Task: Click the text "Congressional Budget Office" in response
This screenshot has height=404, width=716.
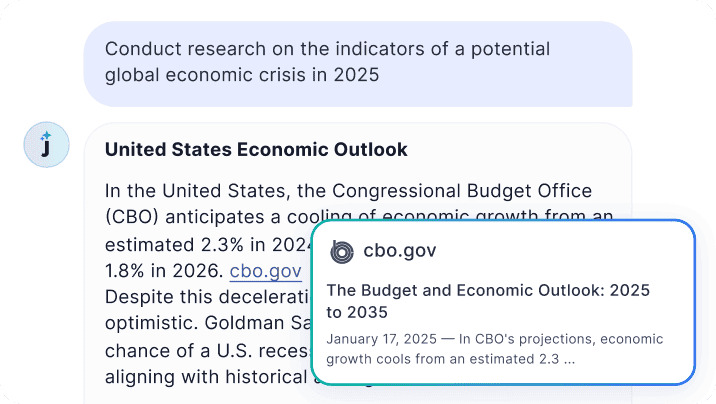Action: tap(462, 191)
